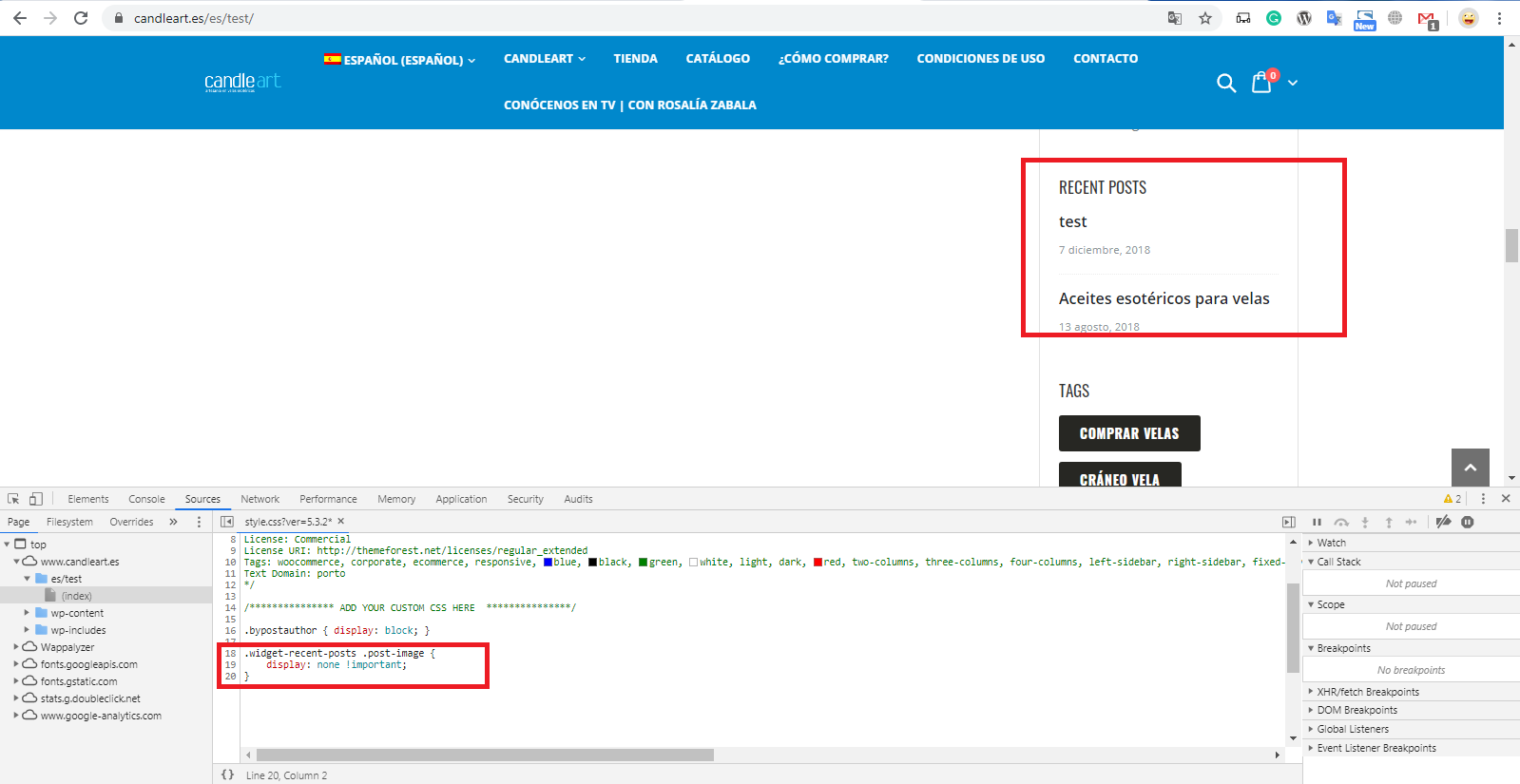
Task: Toggle pause on exceptions
Action: pos(1468,522)
